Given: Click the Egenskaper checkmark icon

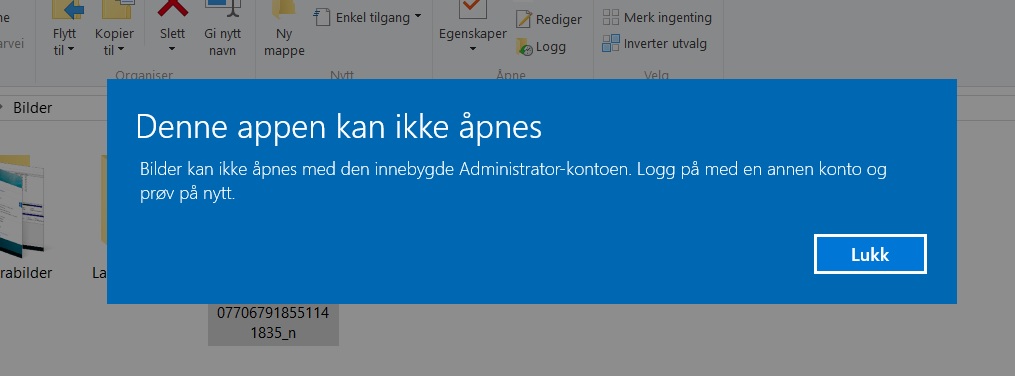Looking at the screenshot, I should pos(473,8).
